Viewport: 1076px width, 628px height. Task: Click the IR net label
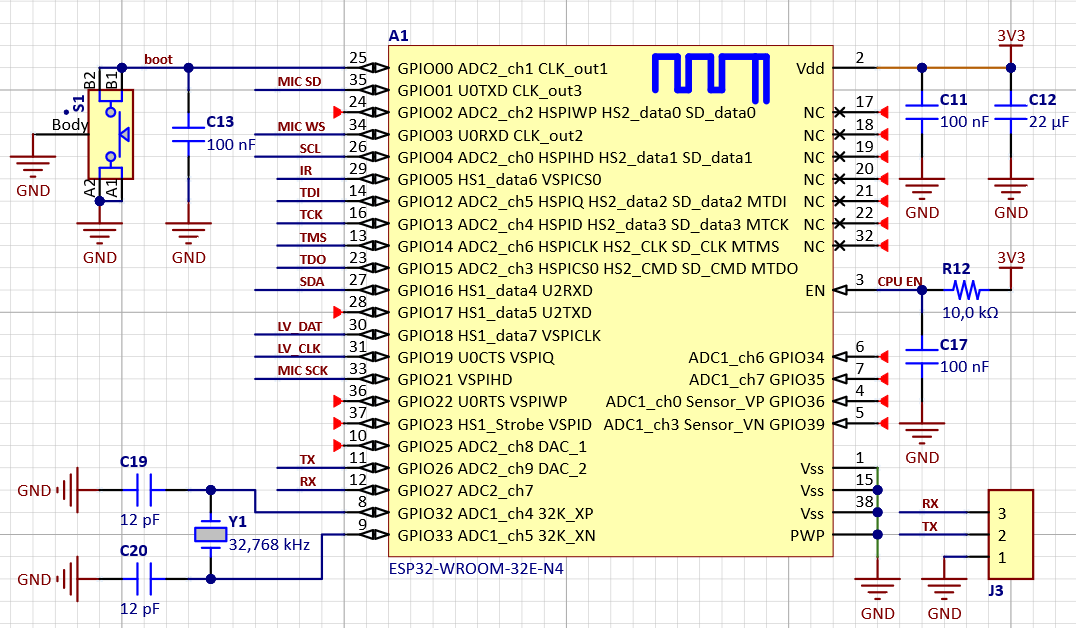pos(305,171)
